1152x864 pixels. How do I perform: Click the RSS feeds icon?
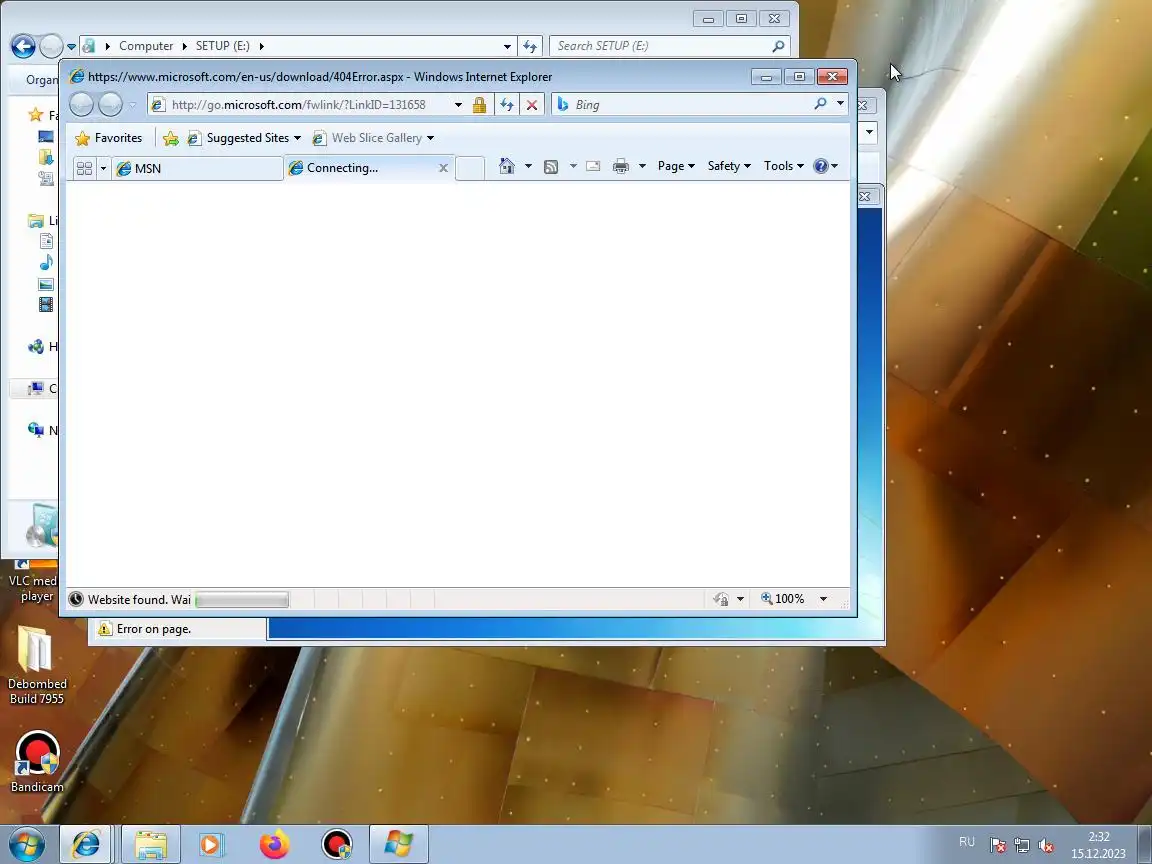(x=551, y=167)
